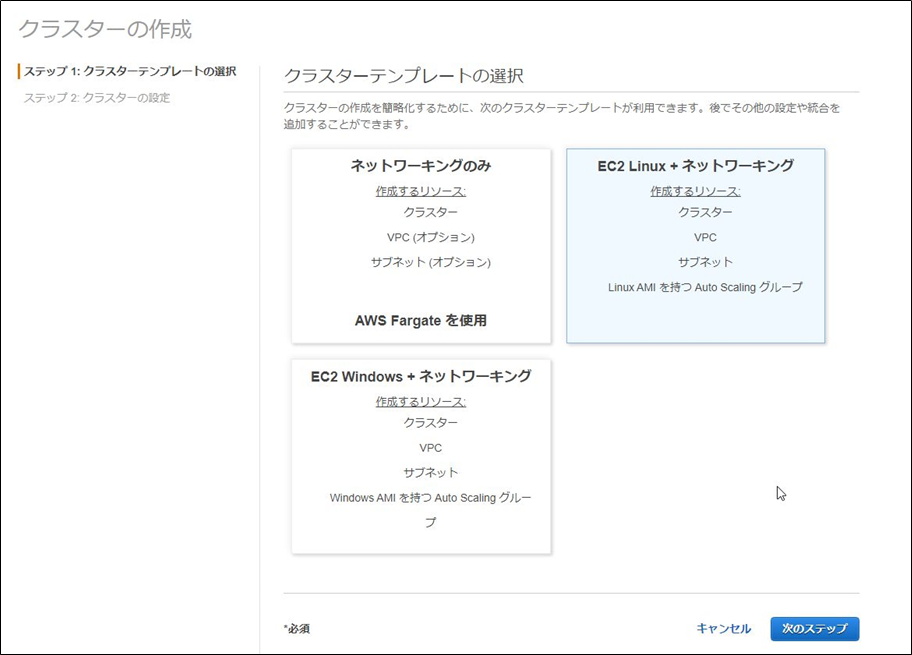
Task: Click the *必須 note
Action: (297, 629)
